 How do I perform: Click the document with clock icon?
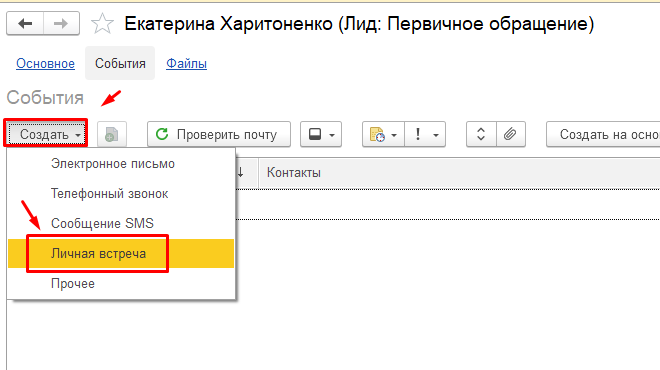click(377, 135)
